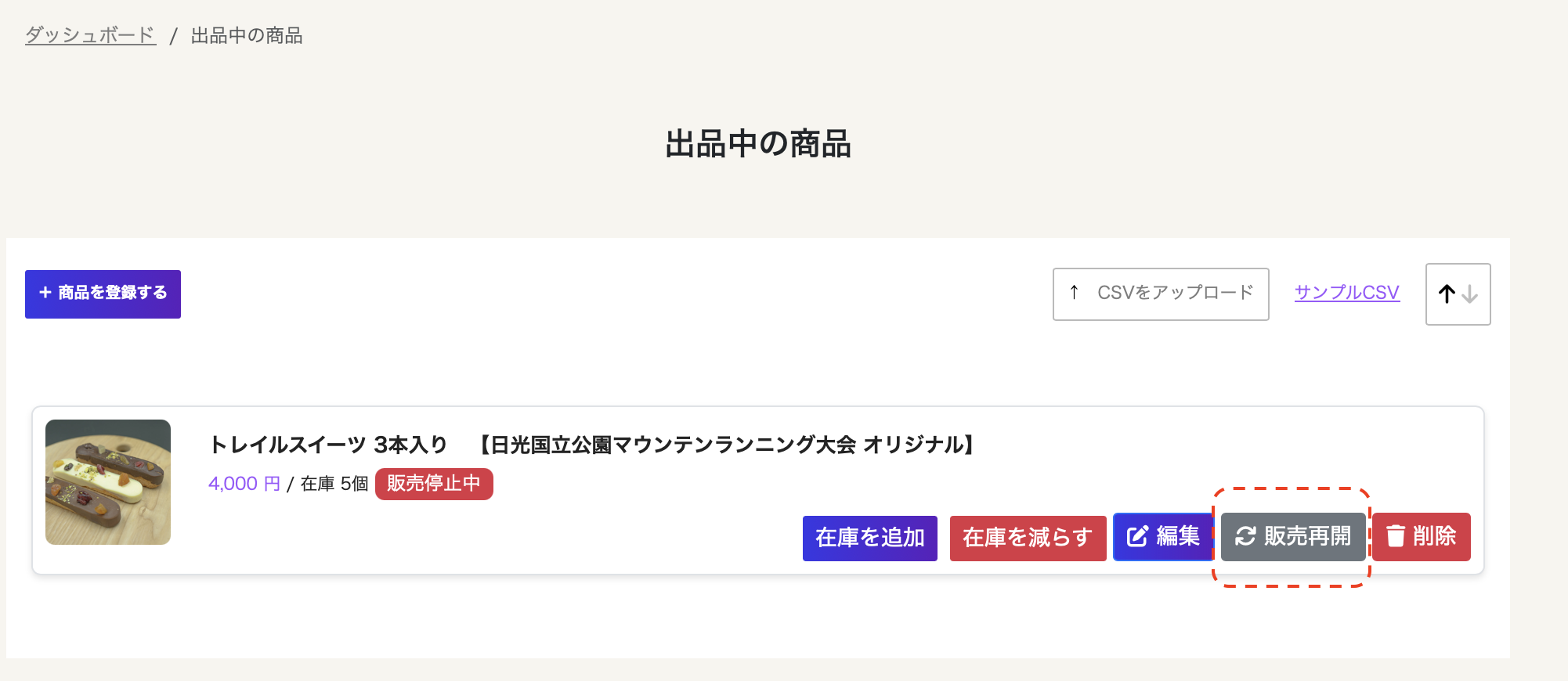Download the サンプルCSV link
Viewport: 1568px width, 681px height.
click(x=1346, y=293)
